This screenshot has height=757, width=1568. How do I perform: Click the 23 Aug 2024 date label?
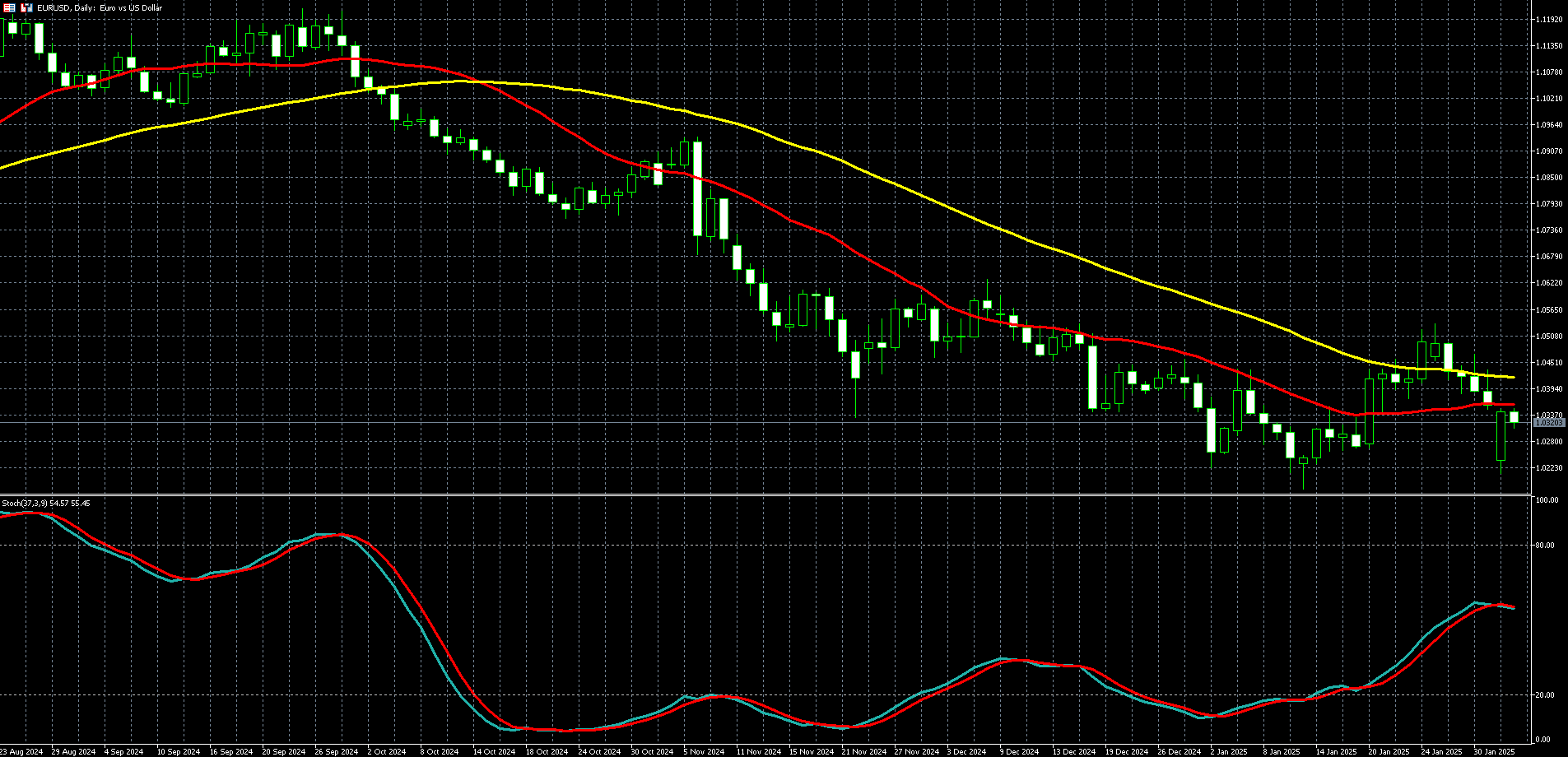click(21, 751)
